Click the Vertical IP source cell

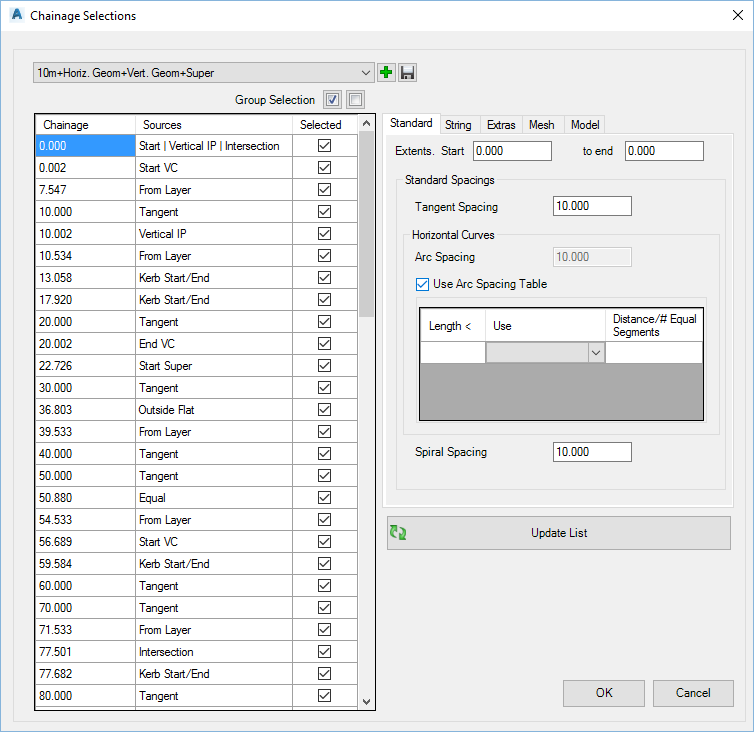pyautogui.click(x=214, y=234)
